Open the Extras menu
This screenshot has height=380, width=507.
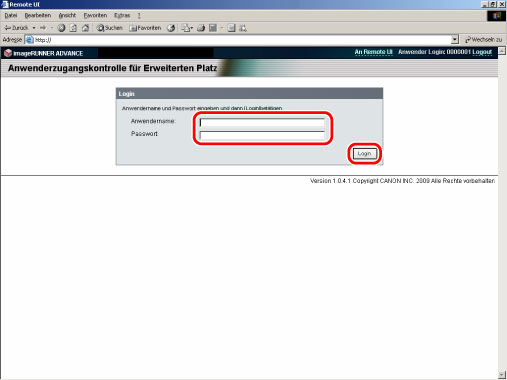tap(122, 15)
